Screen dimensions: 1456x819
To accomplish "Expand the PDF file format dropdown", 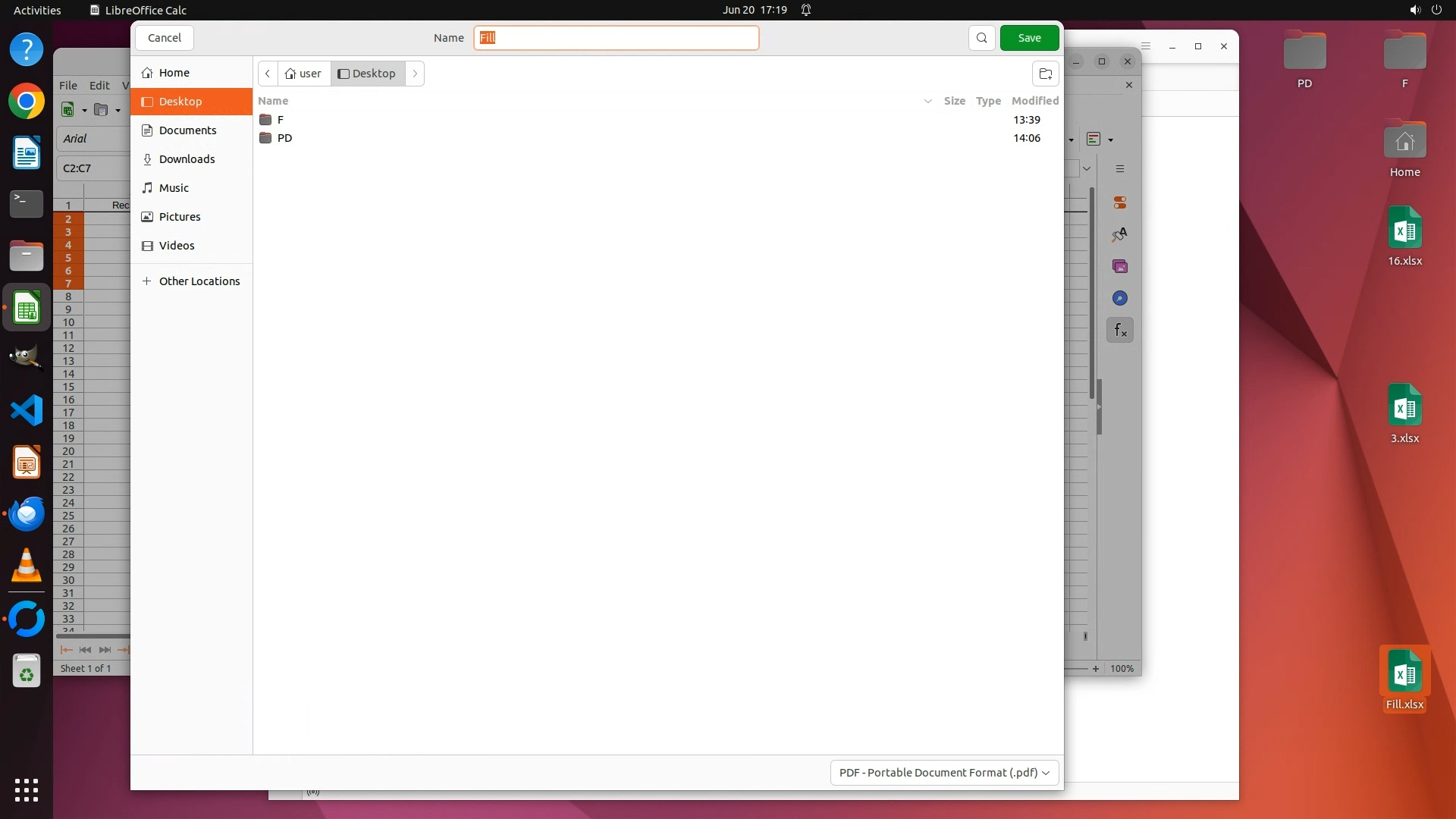I will tap(944, 772).
